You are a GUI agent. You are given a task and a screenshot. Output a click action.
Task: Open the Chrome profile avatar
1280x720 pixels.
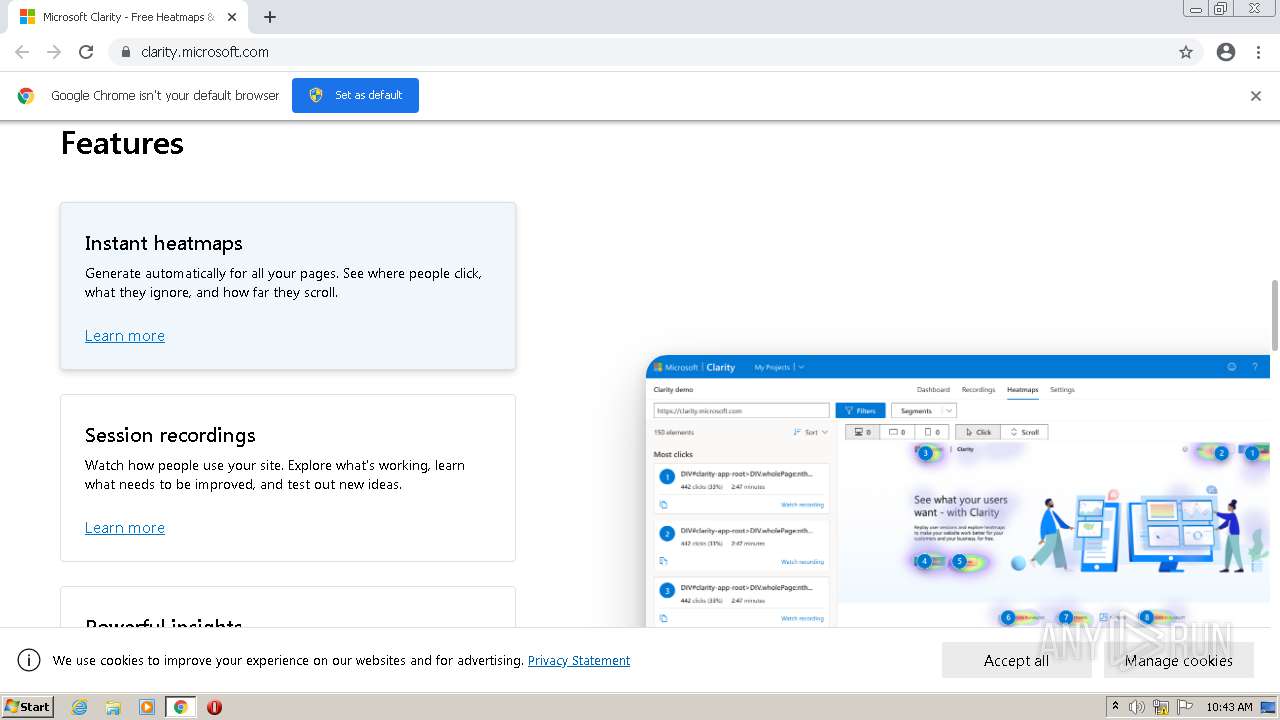(x=1226, y=52)
